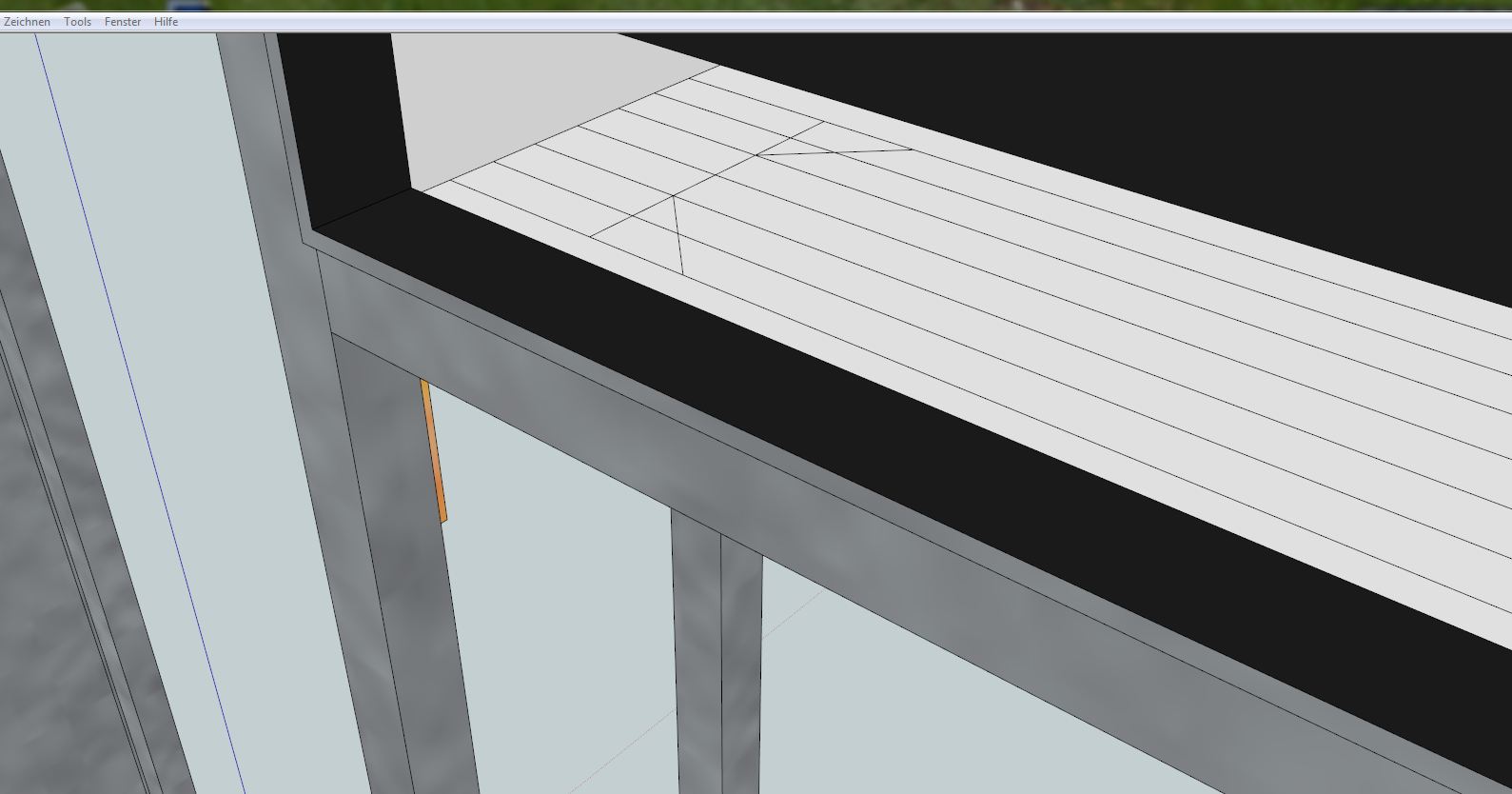The image size is (1512, 794).
Task: Click the dotted guide line near center leg
Action: 799,610
